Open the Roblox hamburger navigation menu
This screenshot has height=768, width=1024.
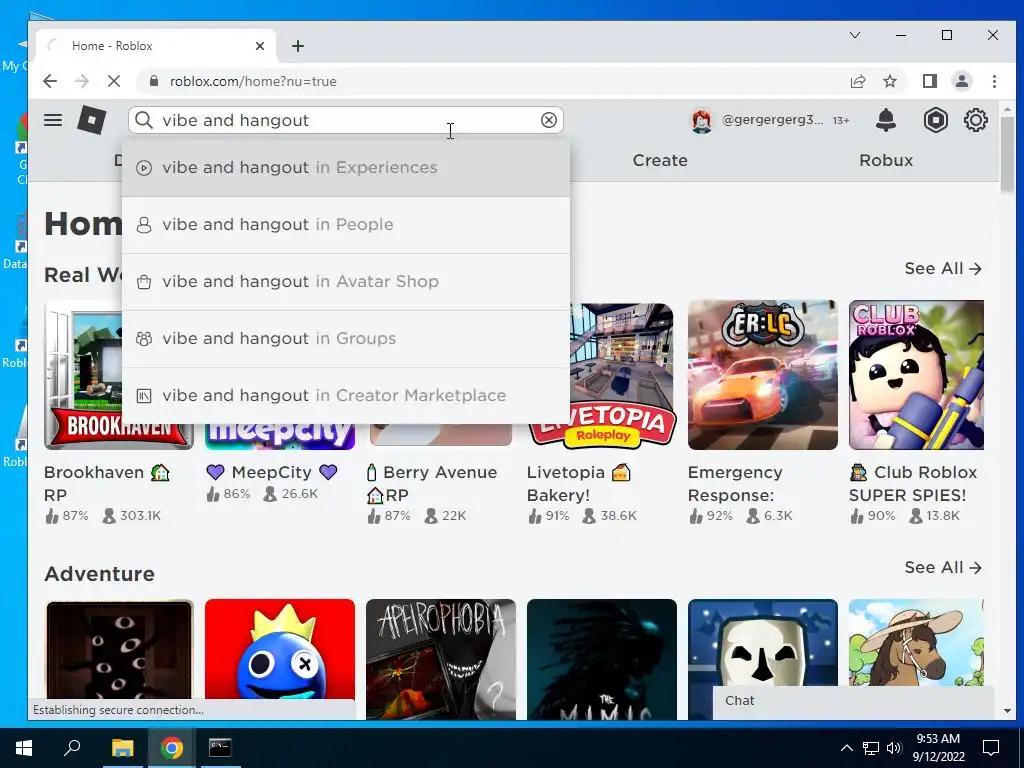click(x=53, y=120)
